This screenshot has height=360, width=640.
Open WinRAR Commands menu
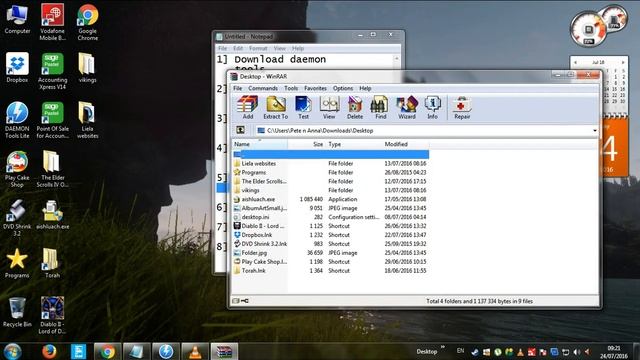pos(263,88)
